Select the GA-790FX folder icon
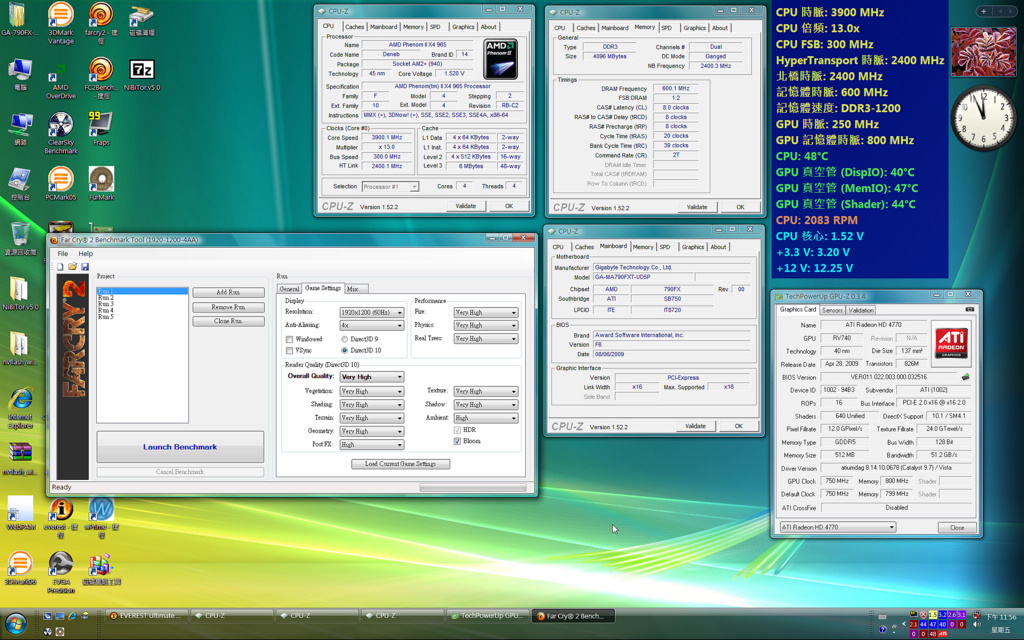This screenshot has height=640, width=1024. click(x=19, y=19)
